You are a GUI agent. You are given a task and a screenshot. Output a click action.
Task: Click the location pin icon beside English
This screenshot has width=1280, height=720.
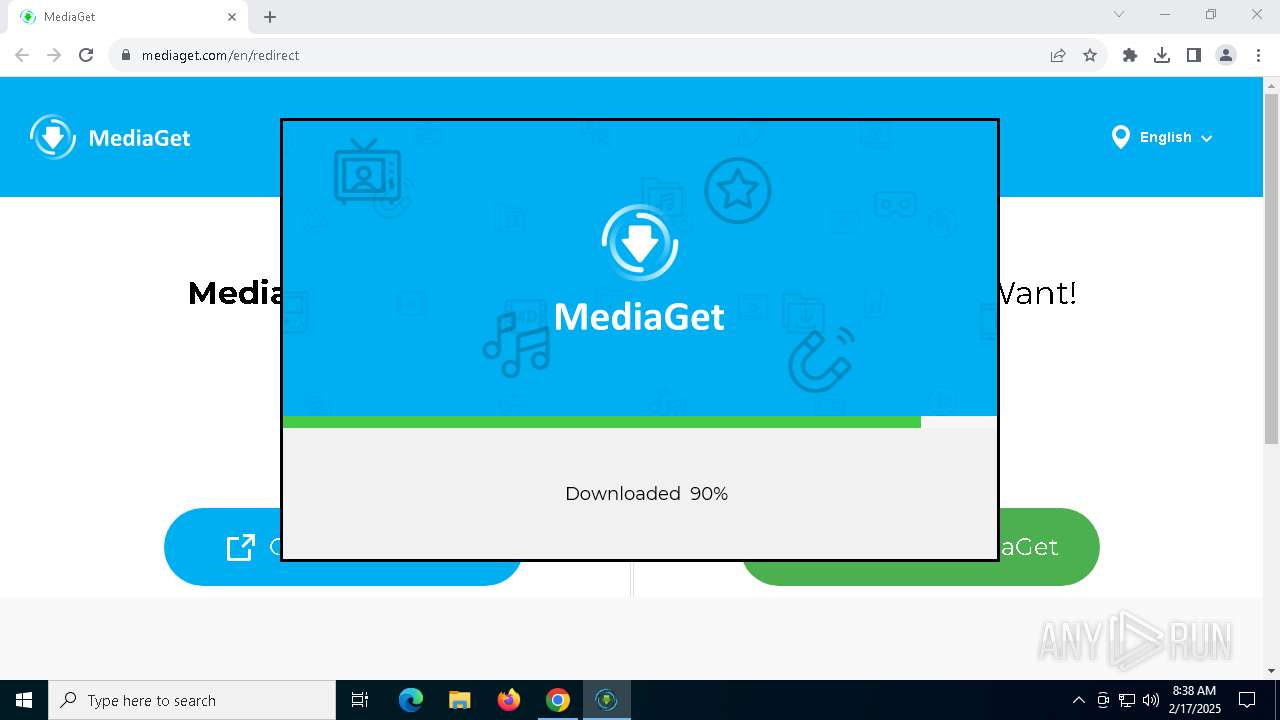(1120, 137)
